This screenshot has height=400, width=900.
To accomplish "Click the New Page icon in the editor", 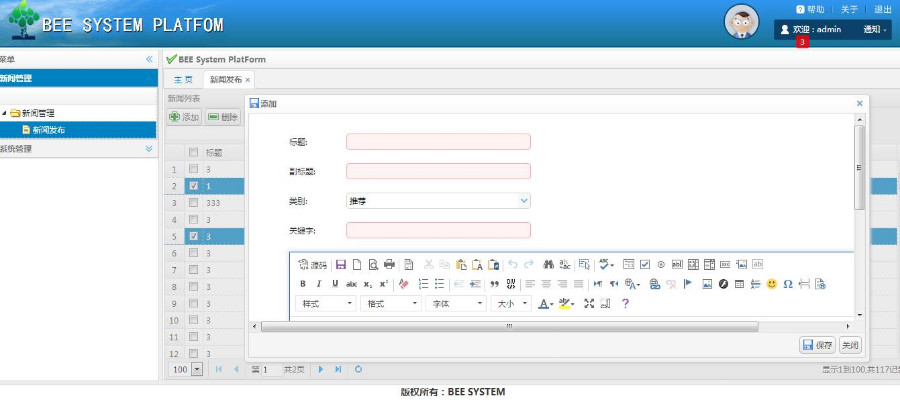I will click(x=356, y=265).
